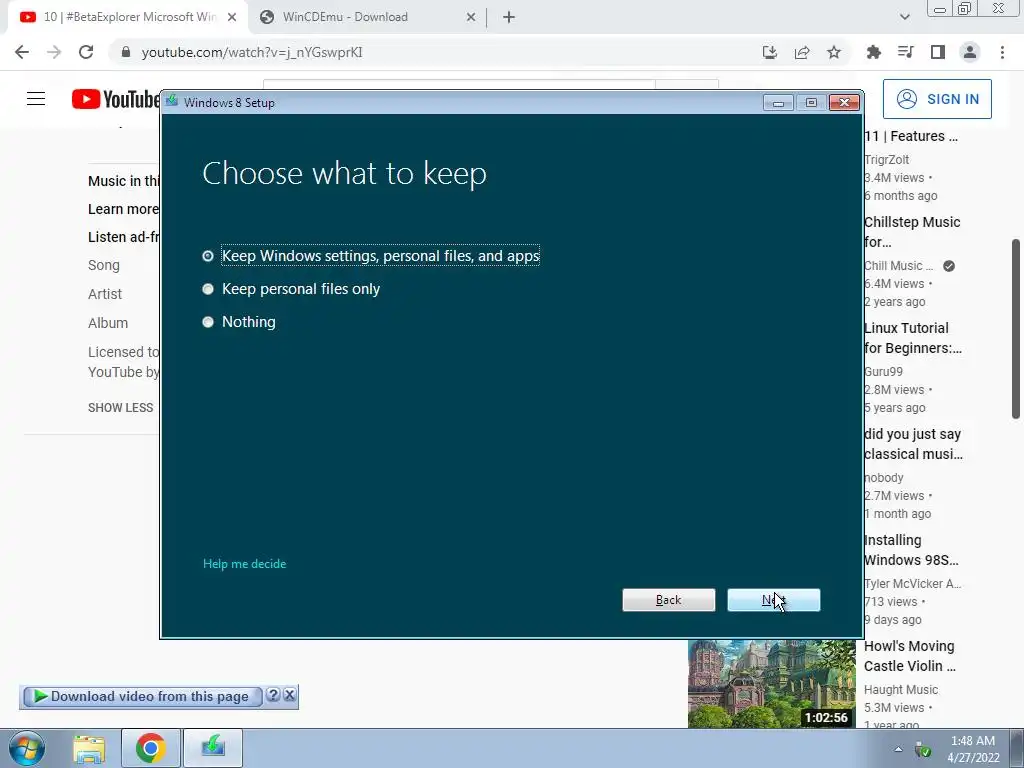The image size is (1024, 768).
Task: Open the Help me decide link
Action: tap(244, 564)
